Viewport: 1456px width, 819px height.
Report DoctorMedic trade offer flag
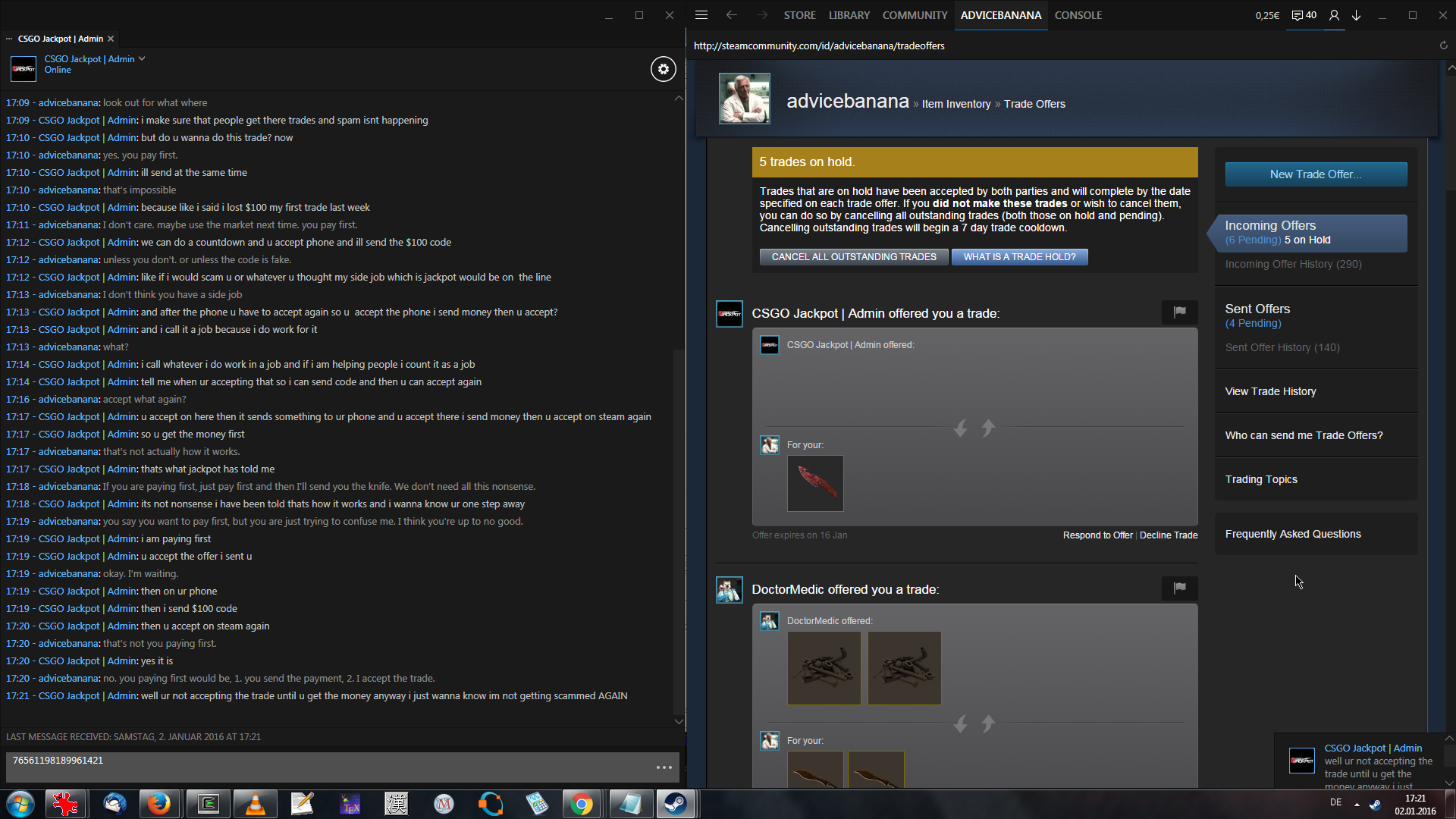tap(1179, 588)
